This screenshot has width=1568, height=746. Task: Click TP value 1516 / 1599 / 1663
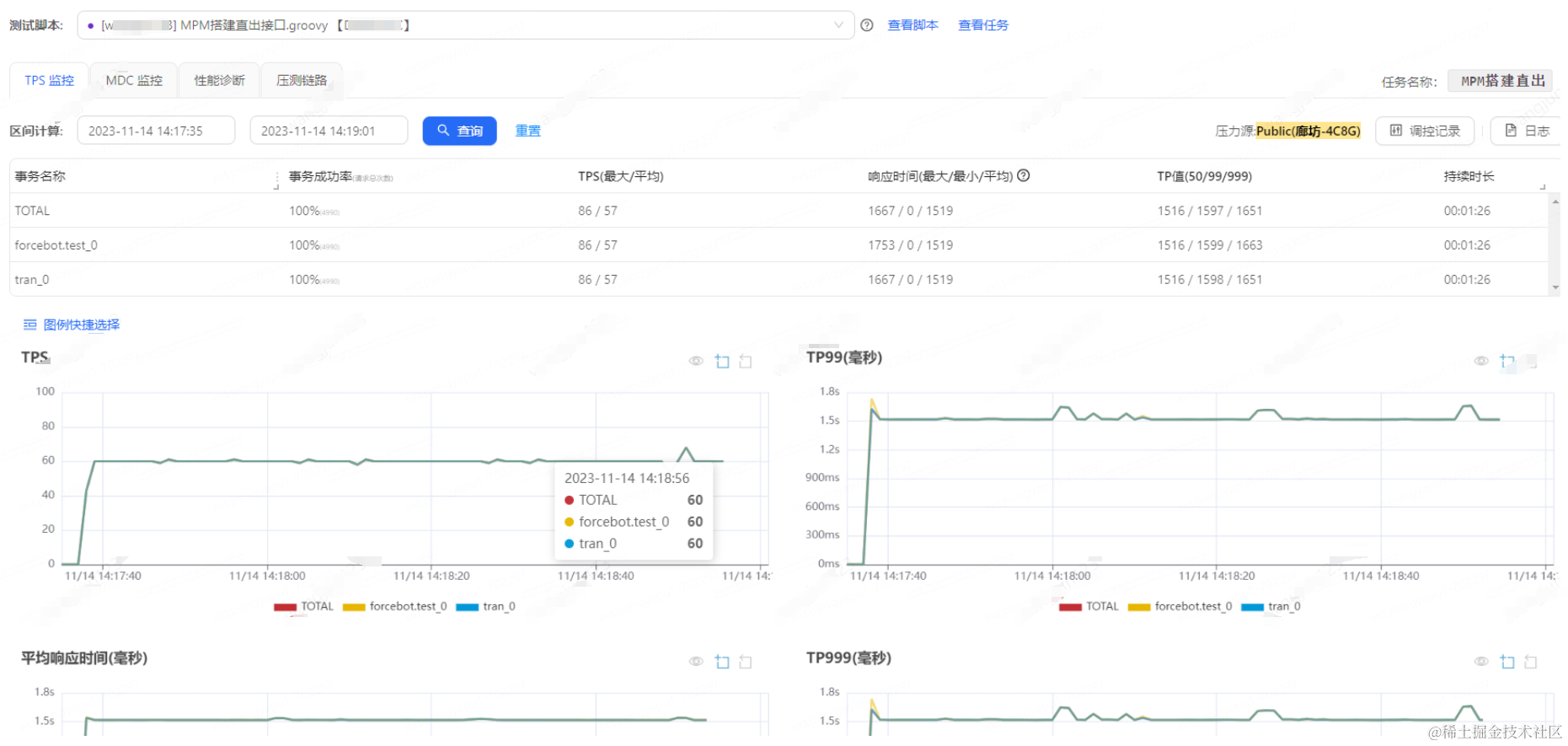[1210, 245]
